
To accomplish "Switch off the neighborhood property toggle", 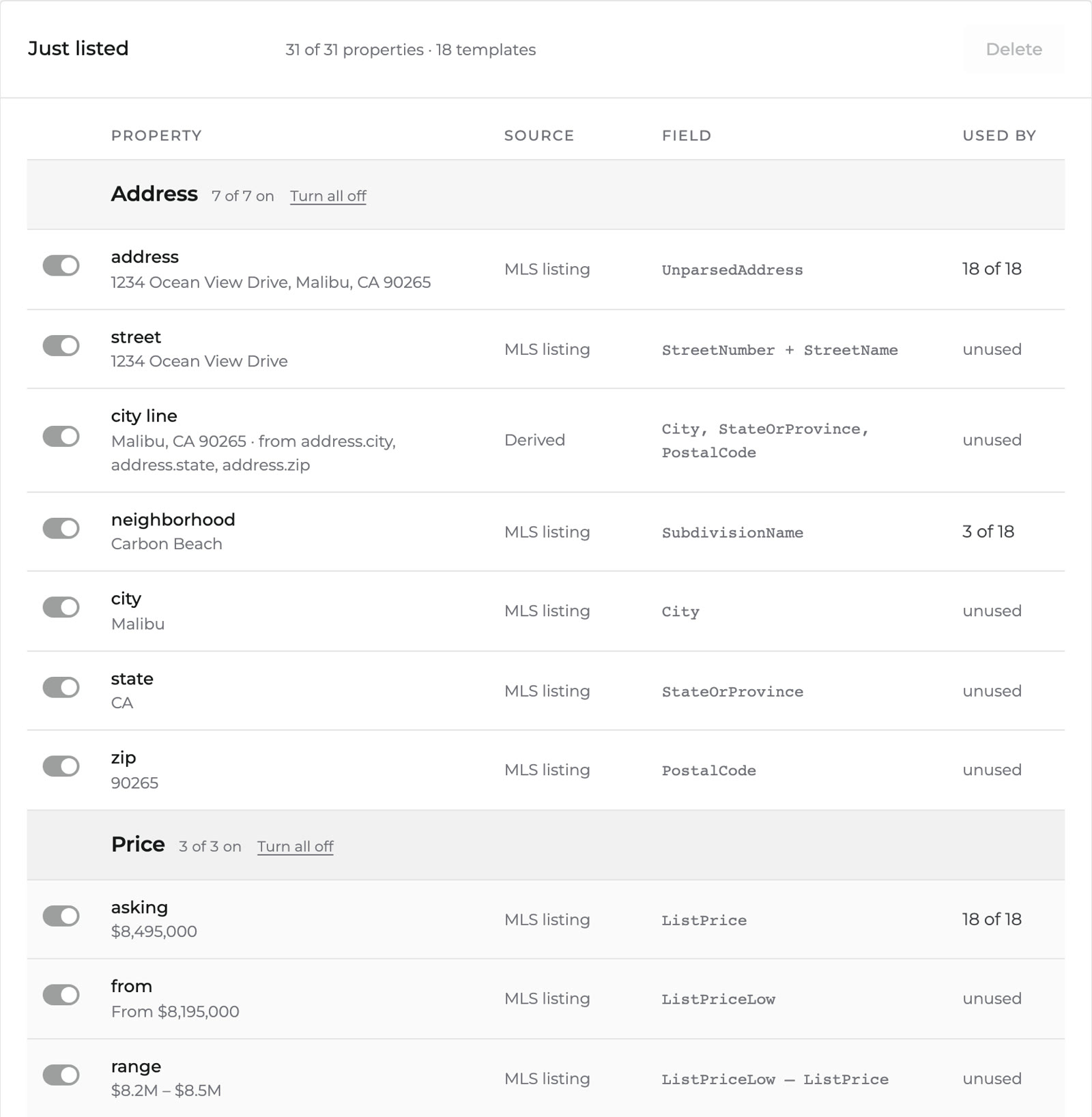I will pyautogui.click(x=61, y=528).
